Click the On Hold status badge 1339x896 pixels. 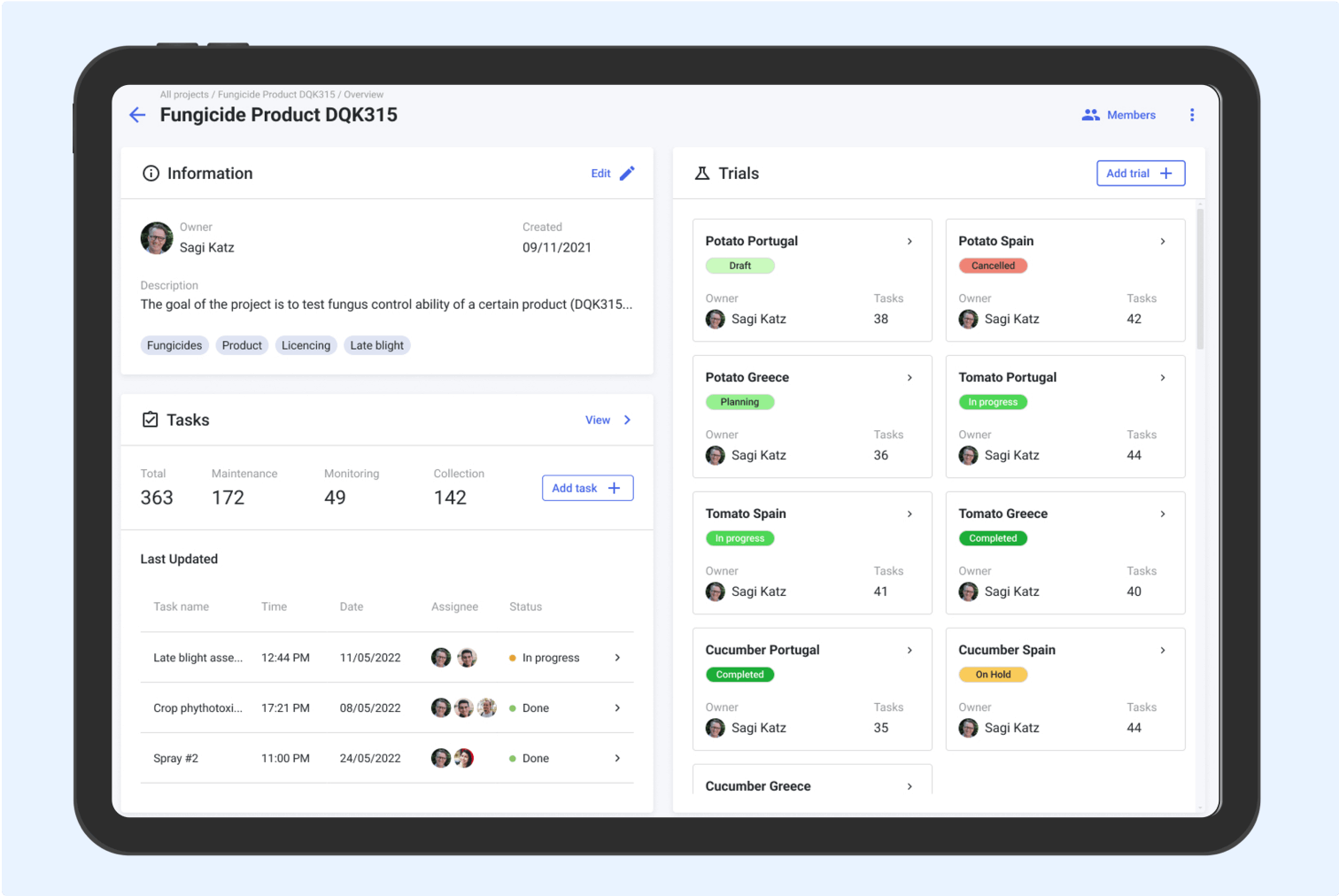coord(994,675)
